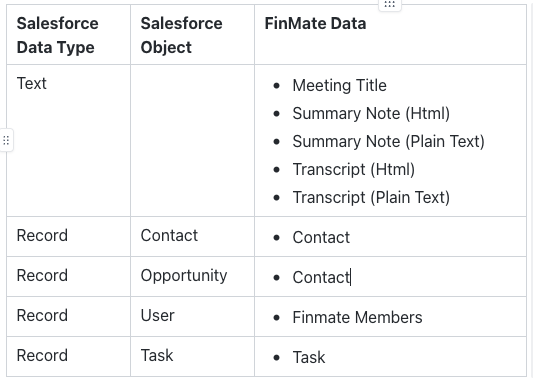Click the User object cell
533x384 pixels.
click(192, 317)
